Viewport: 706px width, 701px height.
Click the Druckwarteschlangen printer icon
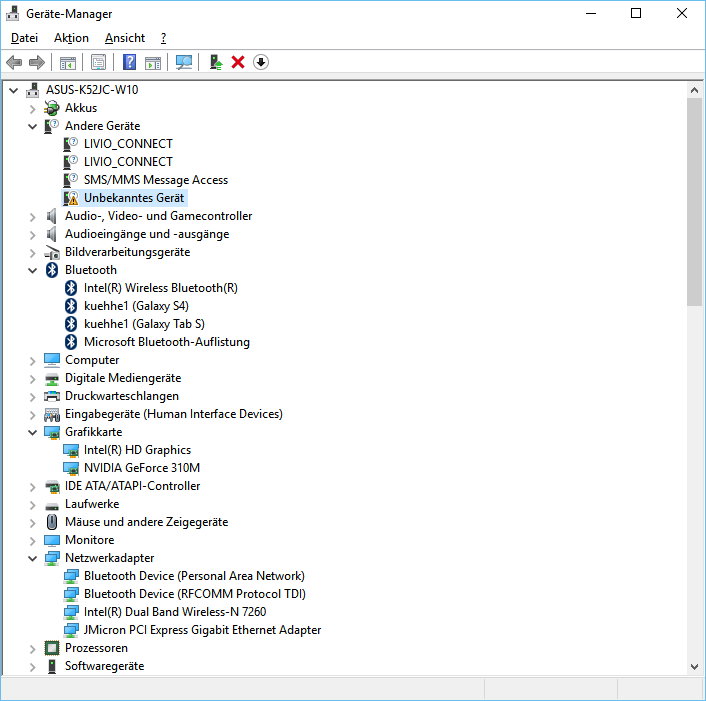point(52,396)
